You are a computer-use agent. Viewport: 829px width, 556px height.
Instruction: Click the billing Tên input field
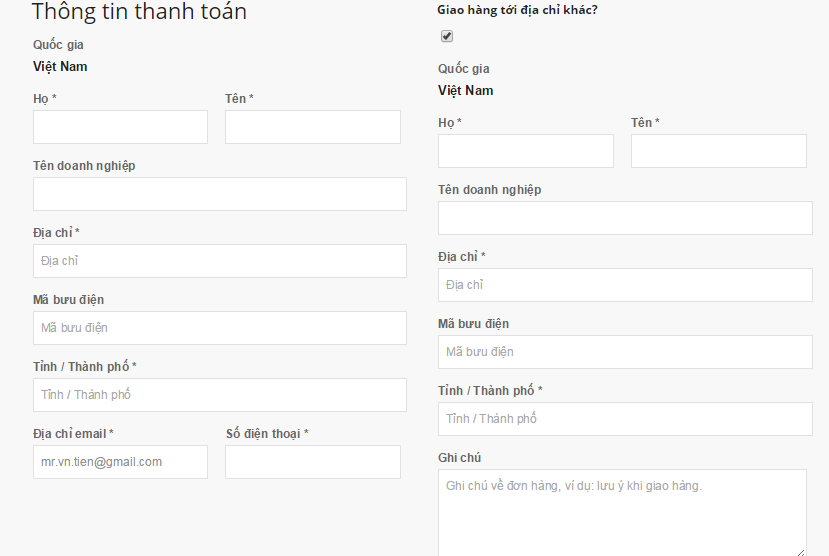point(312,127)
